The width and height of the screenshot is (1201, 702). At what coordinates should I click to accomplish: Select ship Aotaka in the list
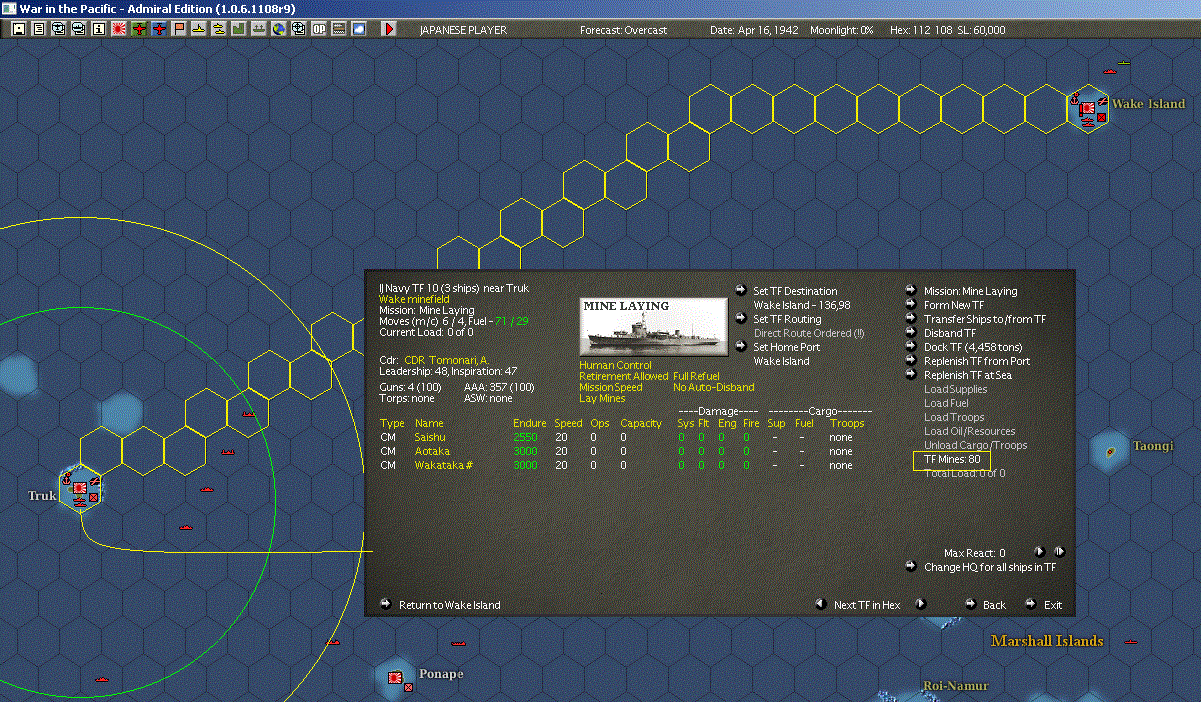coord(432,451)
